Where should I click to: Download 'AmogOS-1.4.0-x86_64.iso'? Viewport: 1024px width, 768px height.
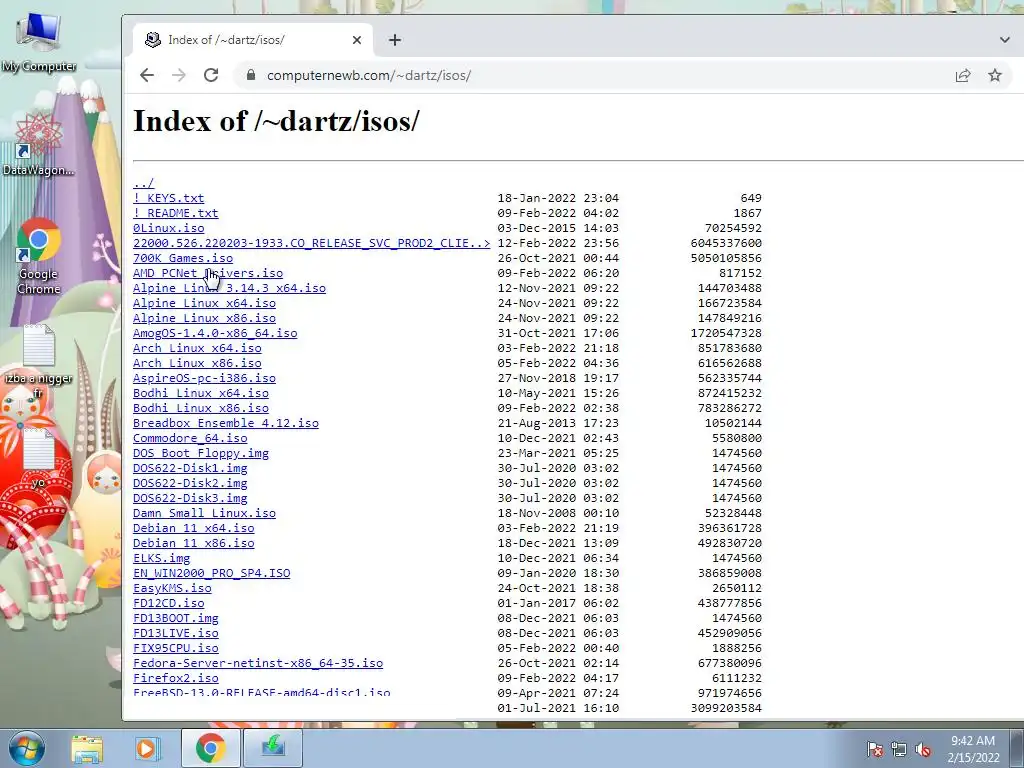[x=215, y=333]
